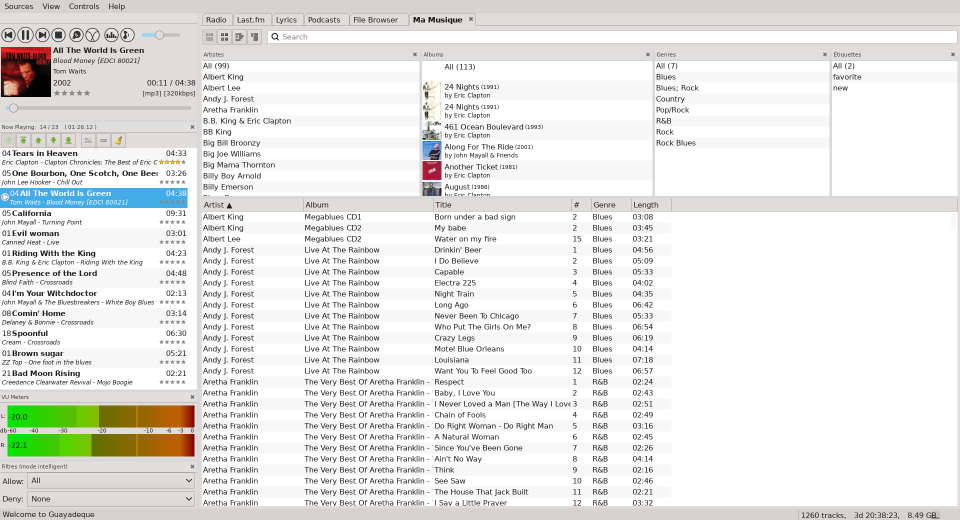Randomize the Now Playing playlist order
960x520 pixels.
coord(88,140)
